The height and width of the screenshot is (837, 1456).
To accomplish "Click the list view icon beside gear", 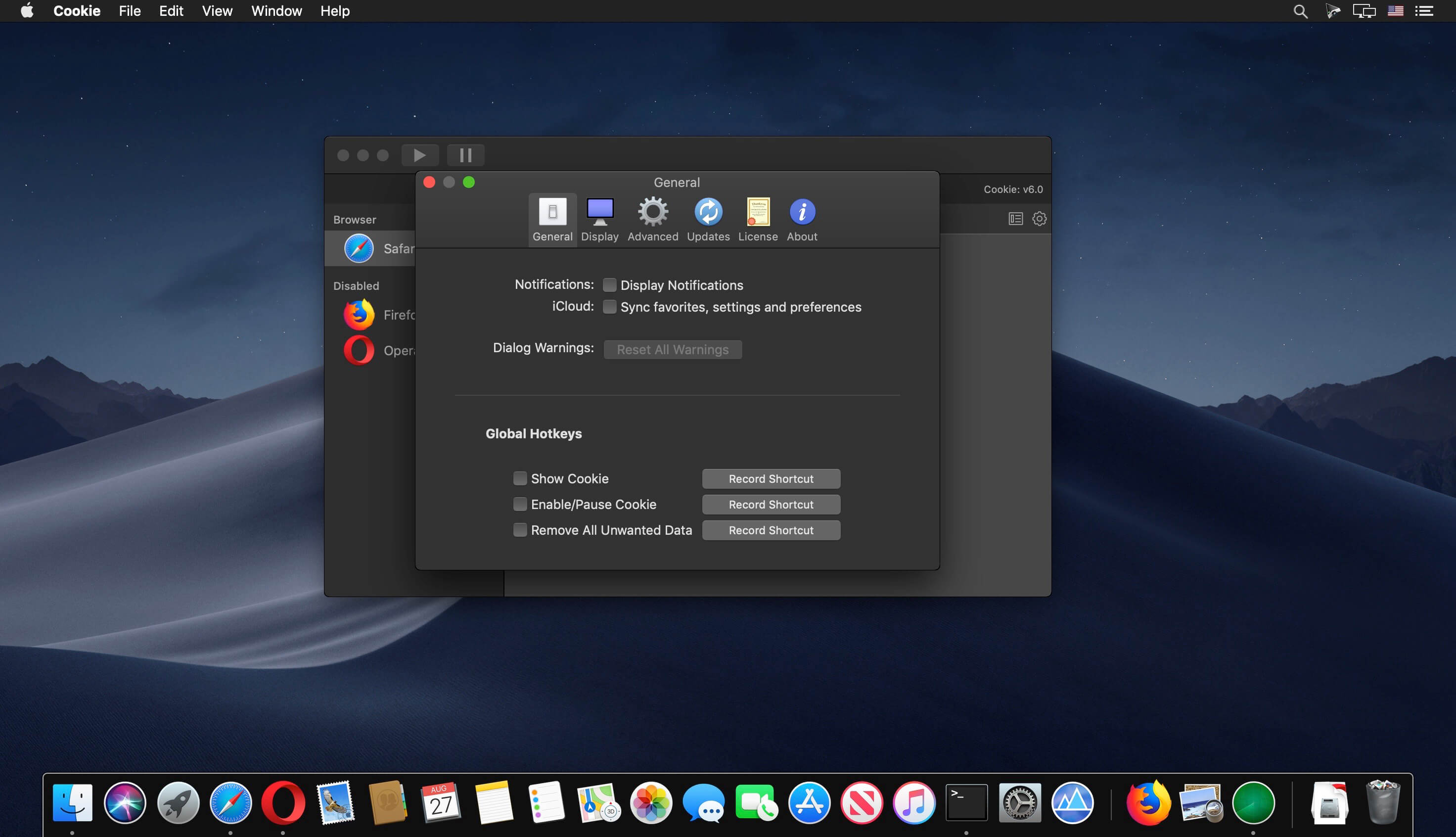I will 1015,219.
